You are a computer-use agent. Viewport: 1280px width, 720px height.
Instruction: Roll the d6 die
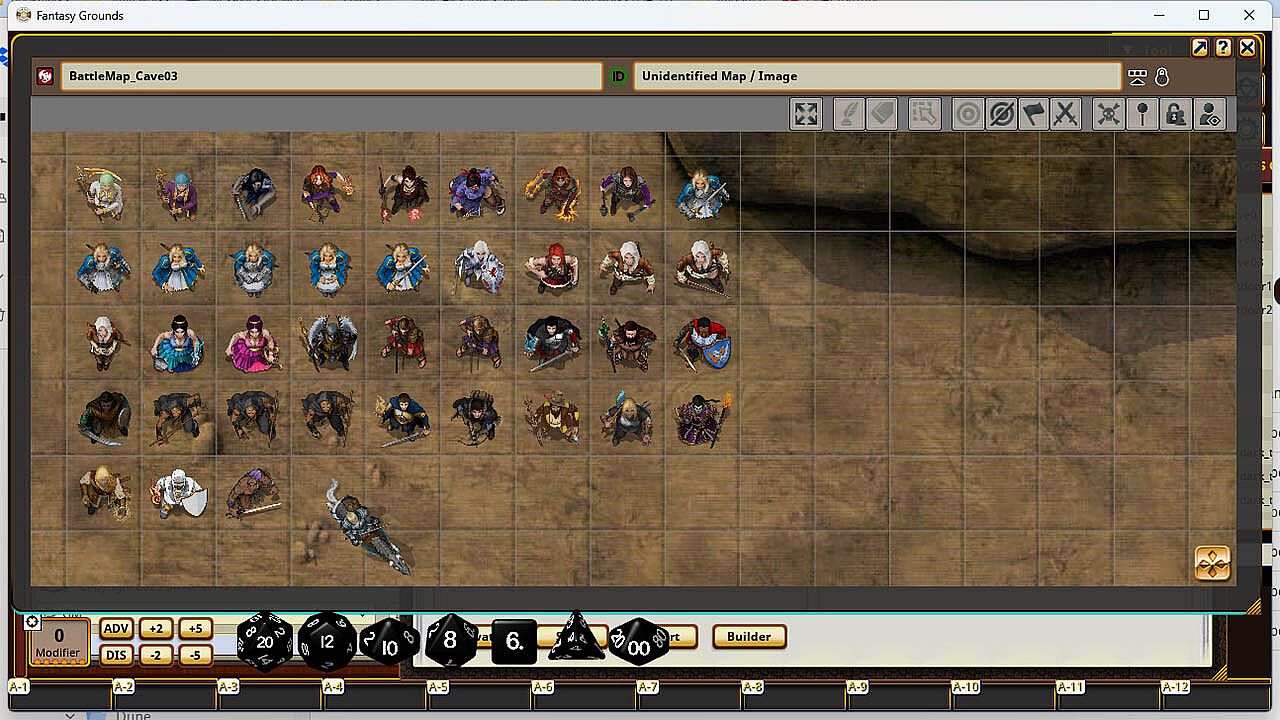(x=514, y=642)
